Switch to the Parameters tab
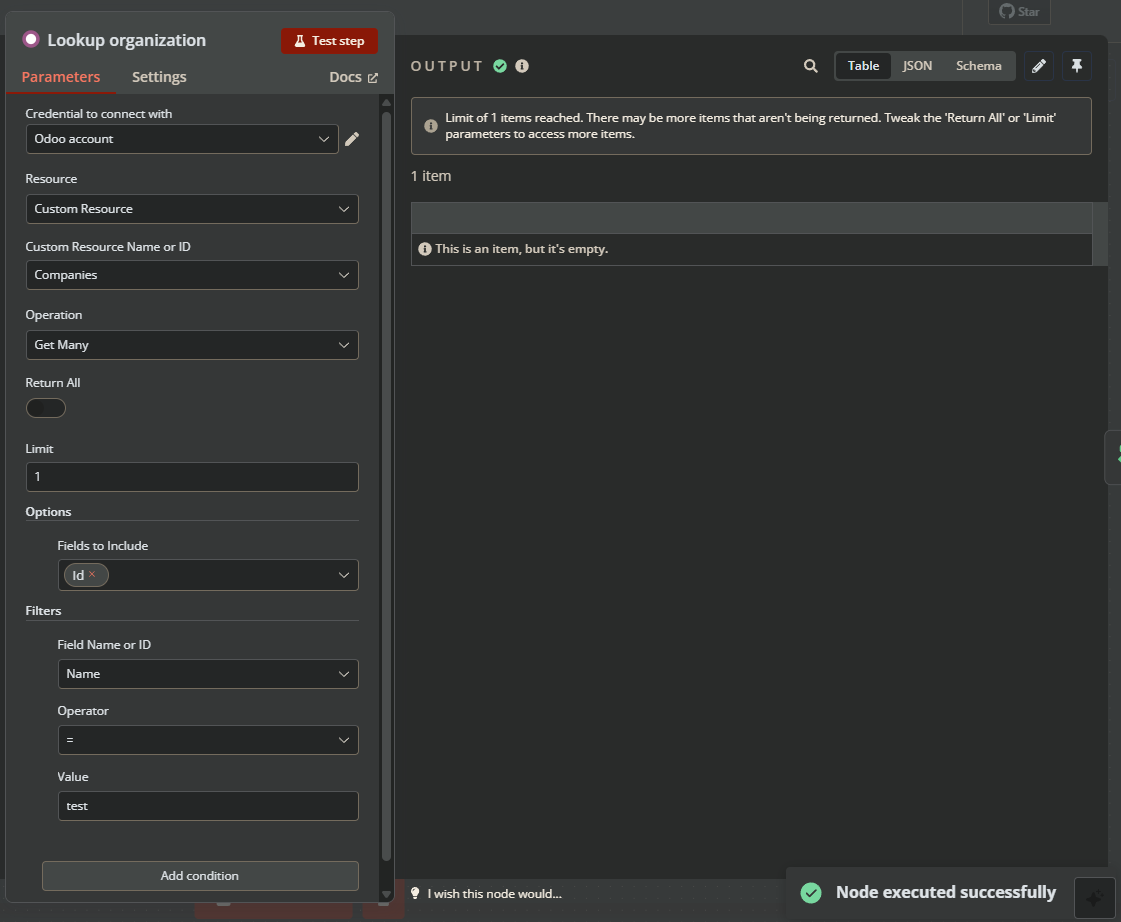This screenshot has height=922, width=1121. tap(61, 77)
